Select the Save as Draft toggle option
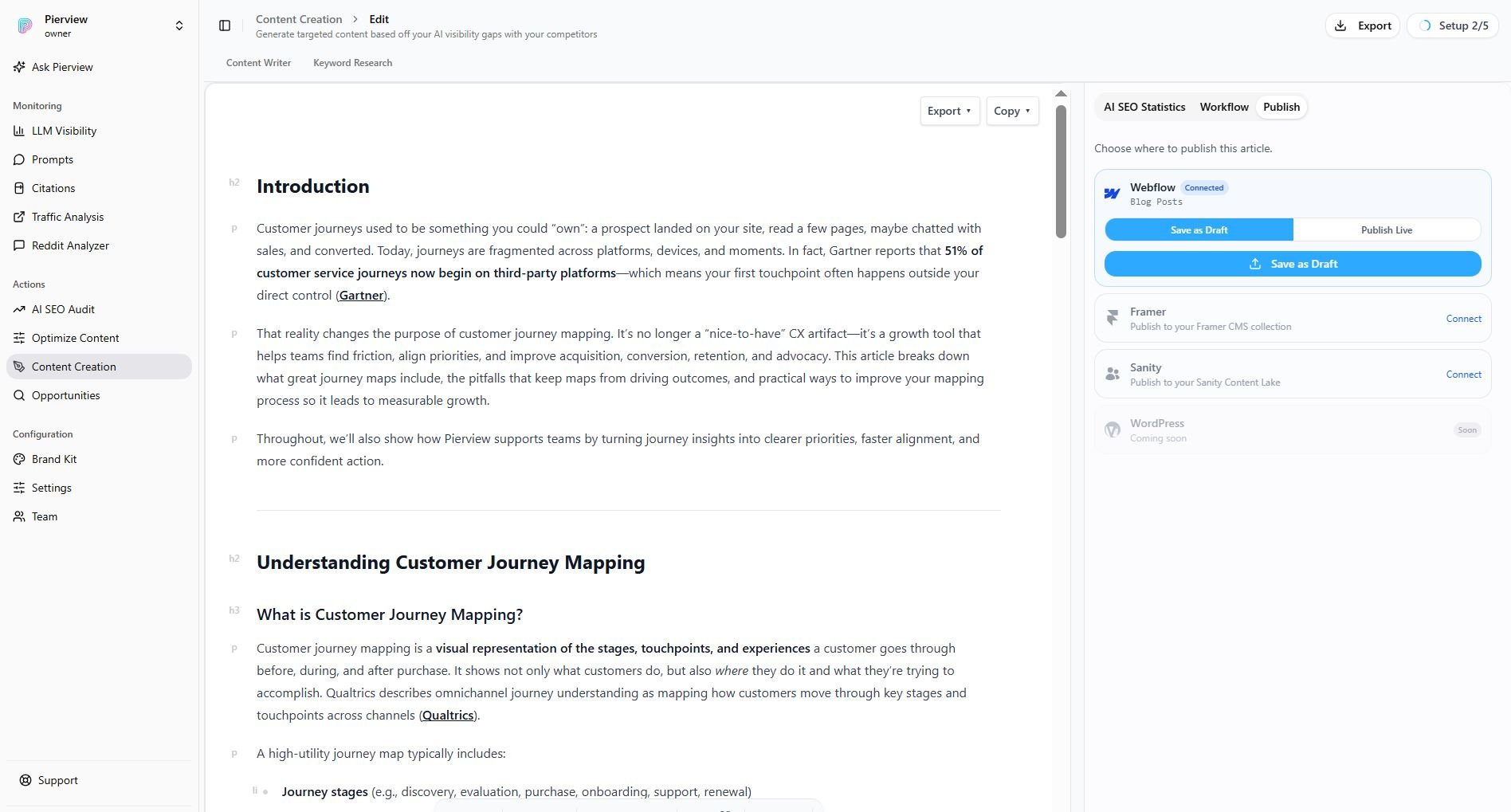This screenshot has height=812, width=1511. [1199, 230]
